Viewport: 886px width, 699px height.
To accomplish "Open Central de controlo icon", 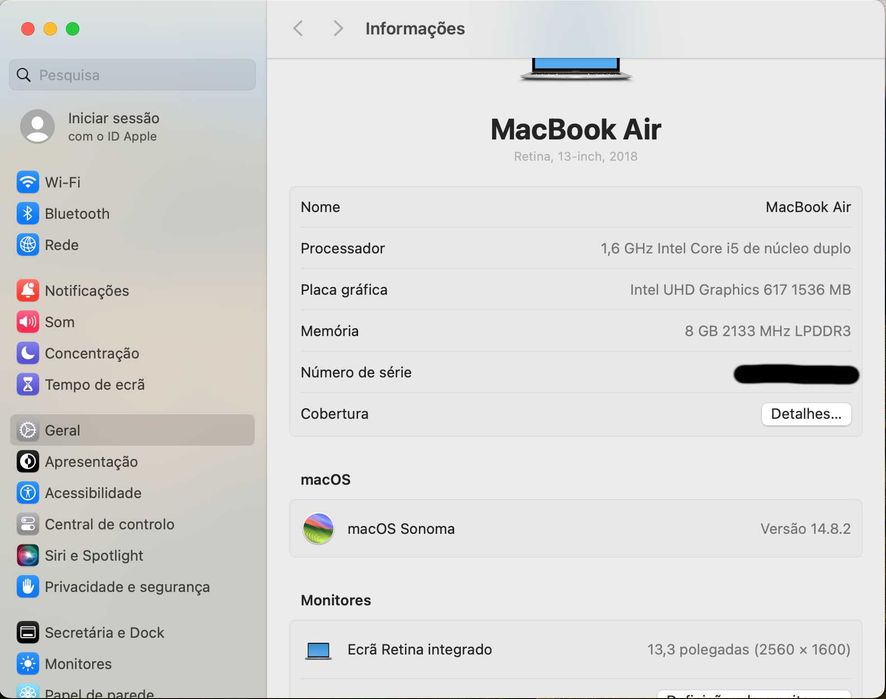I will (28, 524).
